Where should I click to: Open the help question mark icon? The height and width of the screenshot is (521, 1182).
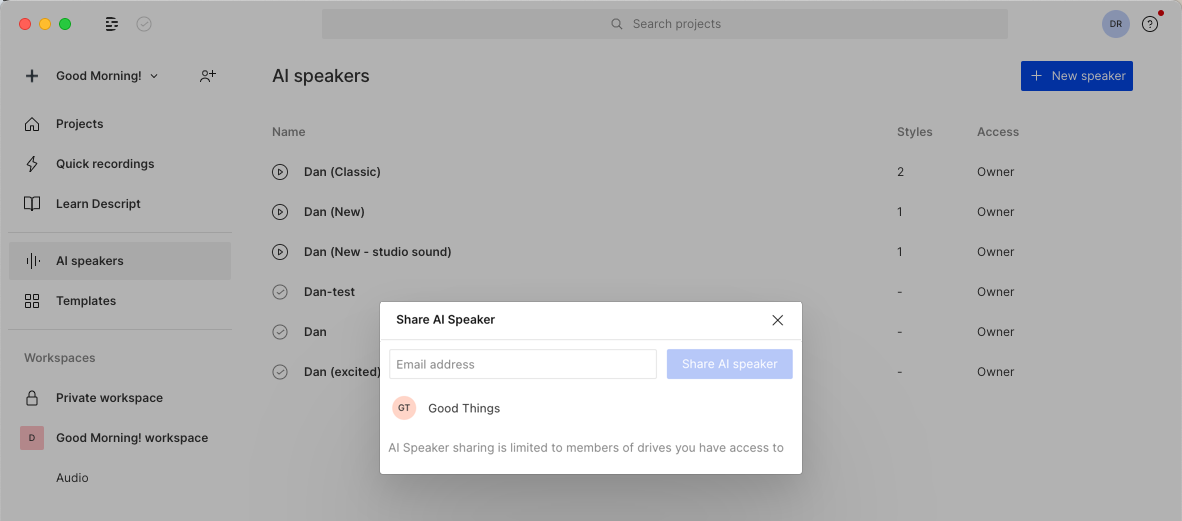pos(1150,24)
